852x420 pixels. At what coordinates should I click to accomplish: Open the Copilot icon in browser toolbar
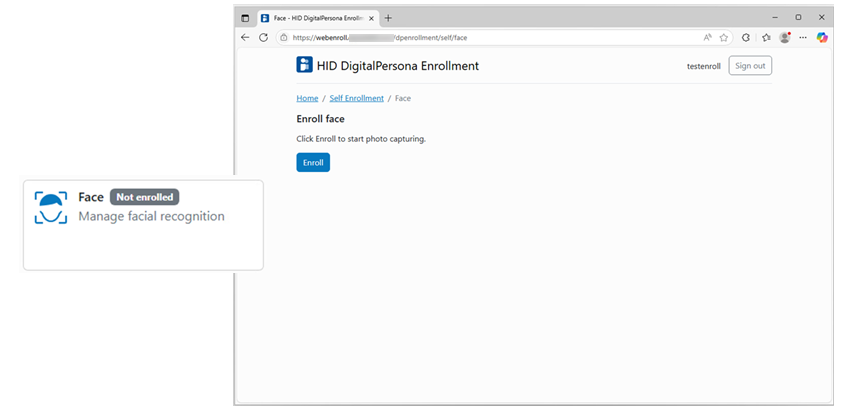822,37
